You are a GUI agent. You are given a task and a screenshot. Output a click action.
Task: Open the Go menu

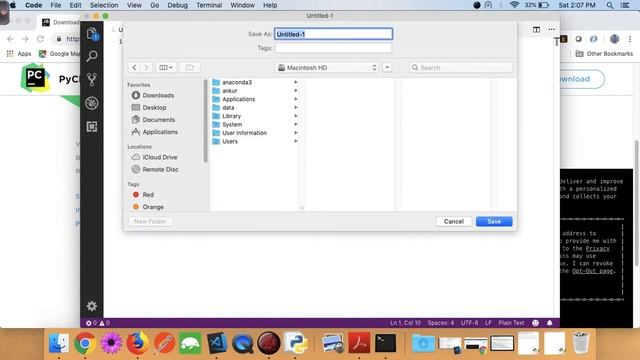[x=155, y=5]
